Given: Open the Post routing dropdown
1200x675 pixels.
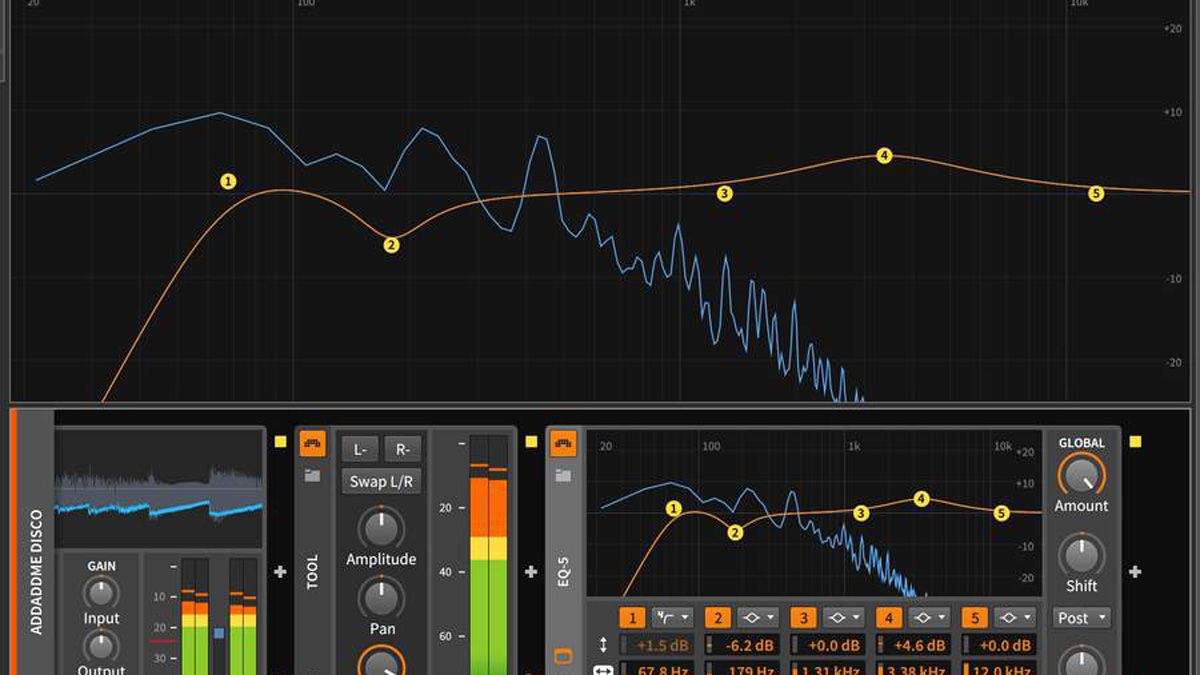Looking at the screenshot, I should point(1082,618).
